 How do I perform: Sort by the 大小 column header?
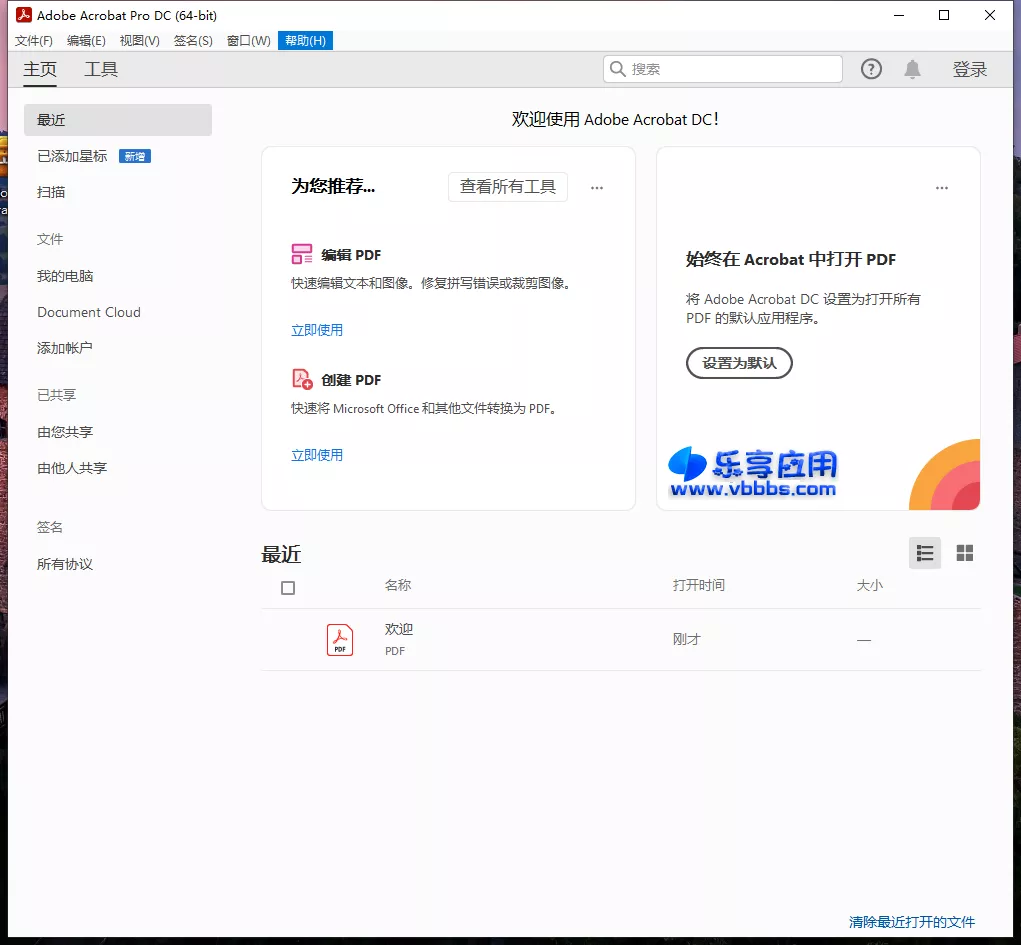869,585
